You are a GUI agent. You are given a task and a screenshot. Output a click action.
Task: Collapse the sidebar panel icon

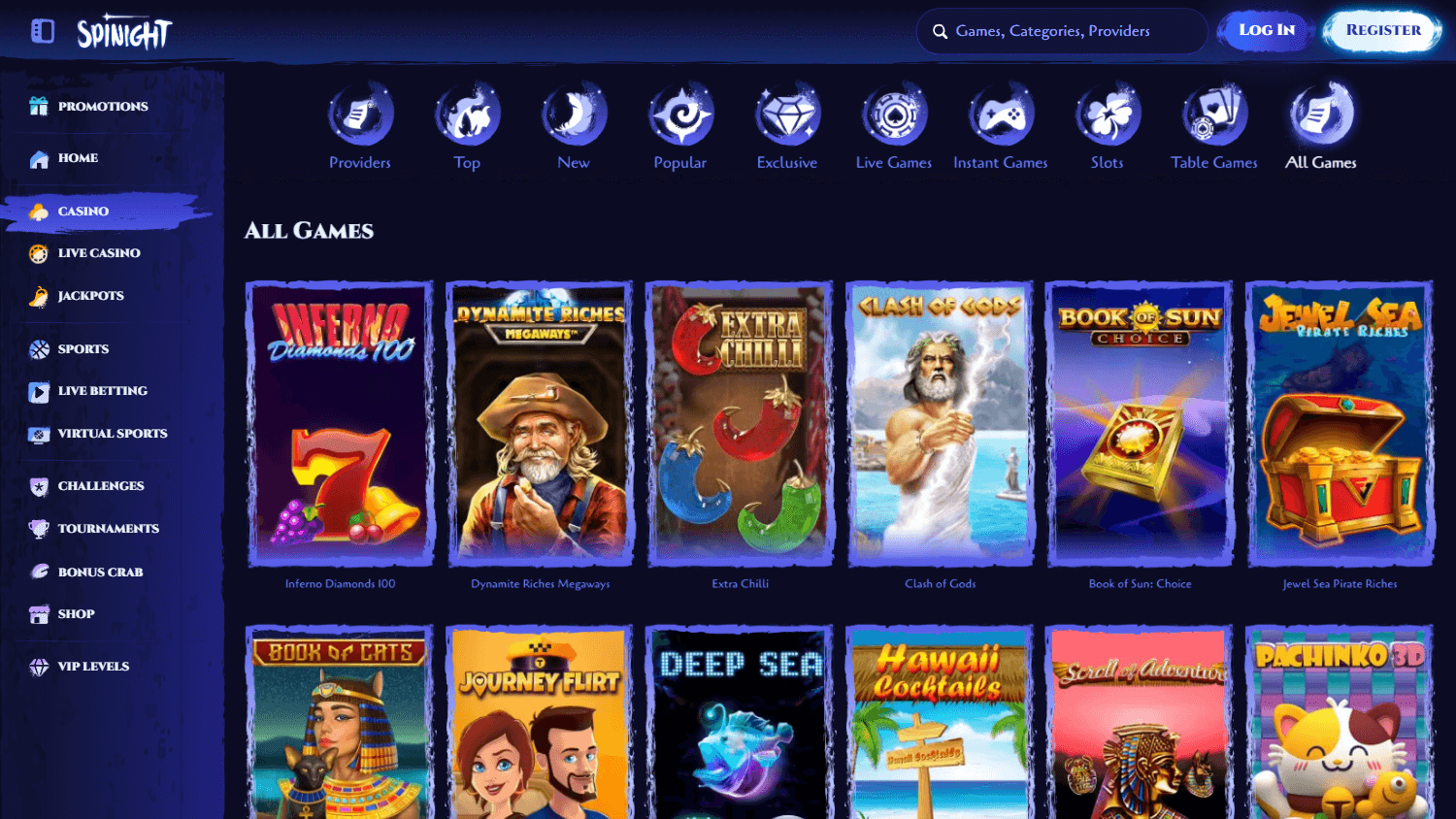pos(43,31)
